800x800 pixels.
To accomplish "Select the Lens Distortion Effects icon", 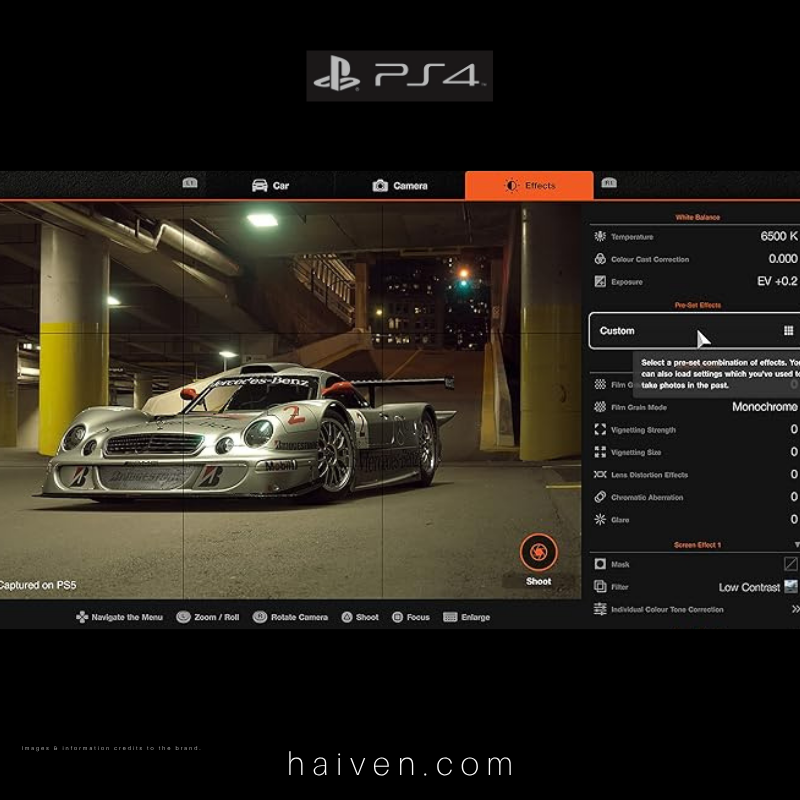I will click(600, 475).
